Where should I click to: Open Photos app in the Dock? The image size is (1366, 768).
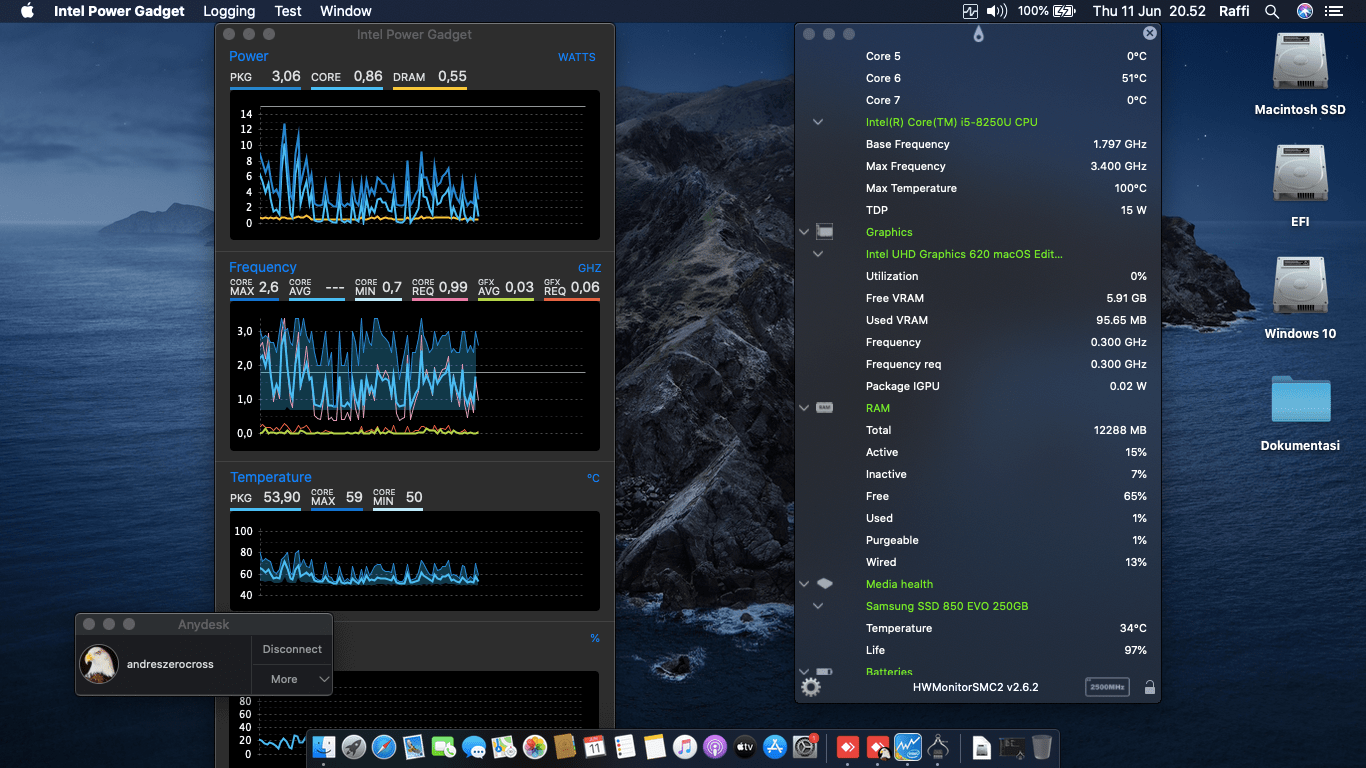[534, 746]
